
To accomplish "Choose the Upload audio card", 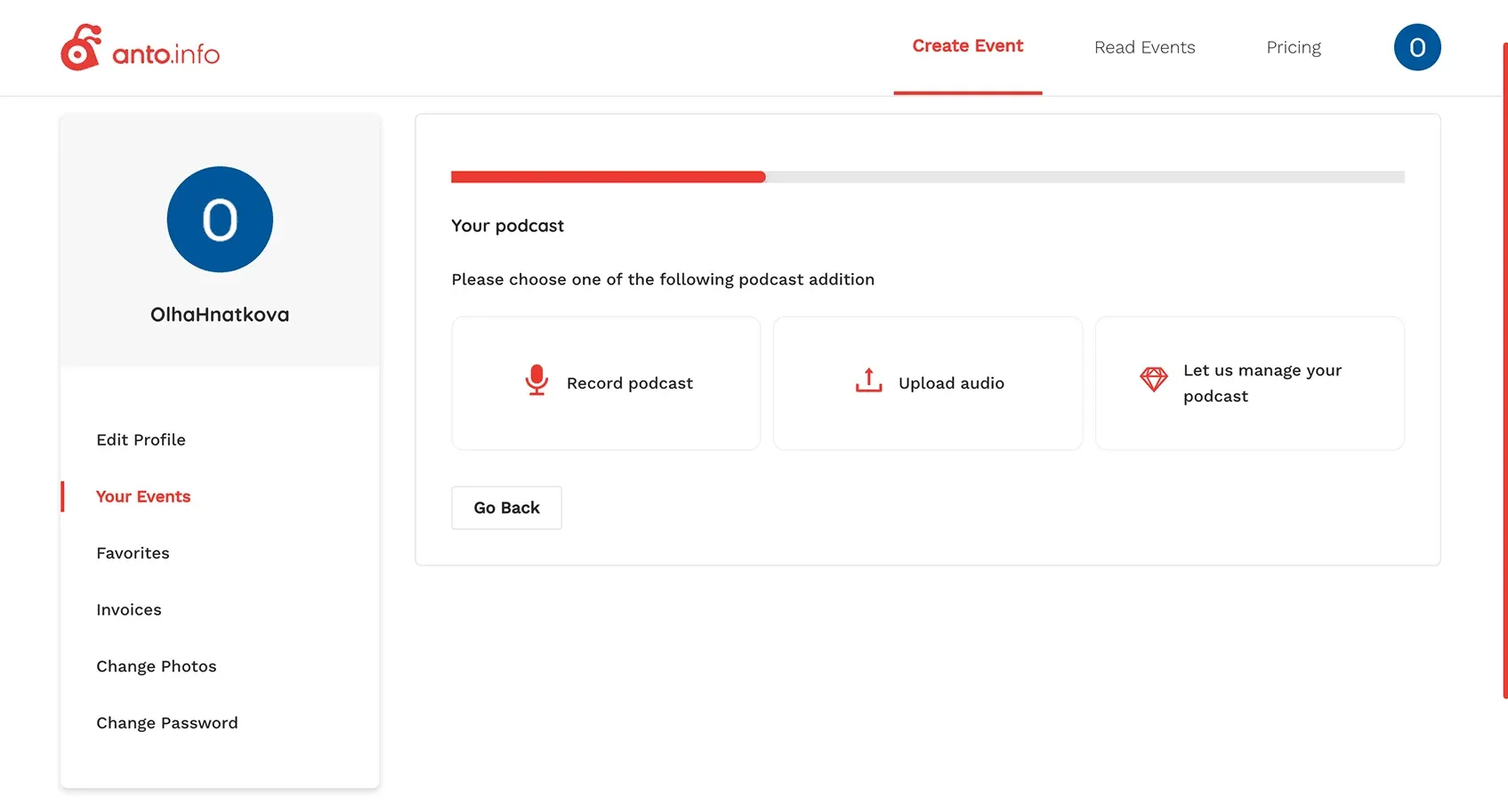I will (927, 383).
